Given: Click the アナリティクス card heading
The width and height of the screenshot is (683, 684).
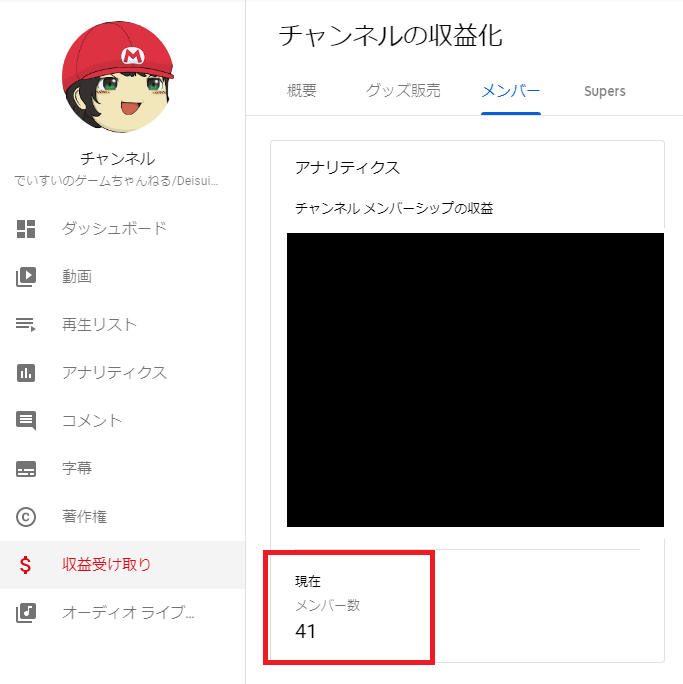Looking at the screenshot, I should click(x=347, y=168).
